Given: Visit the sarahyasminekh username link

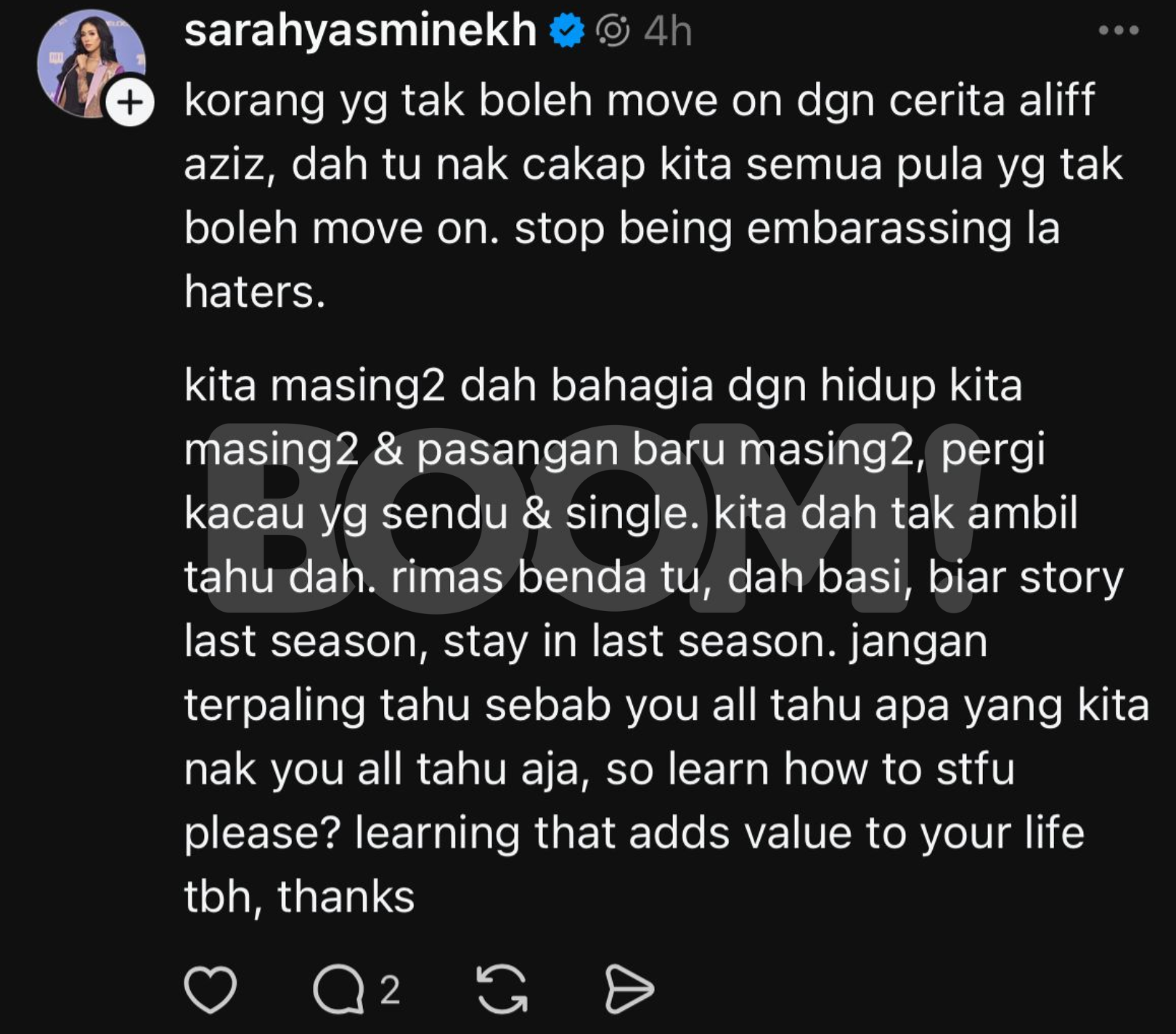Looking at the screenshot, I should [360, 31].
